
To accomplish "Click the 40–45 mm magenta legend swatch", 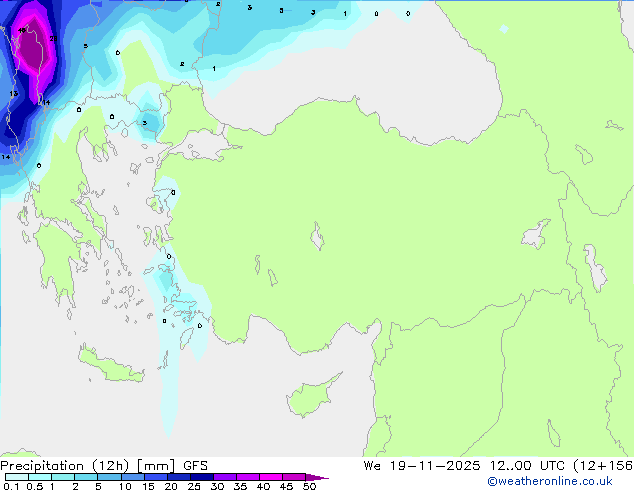I will tap(271, 477).
